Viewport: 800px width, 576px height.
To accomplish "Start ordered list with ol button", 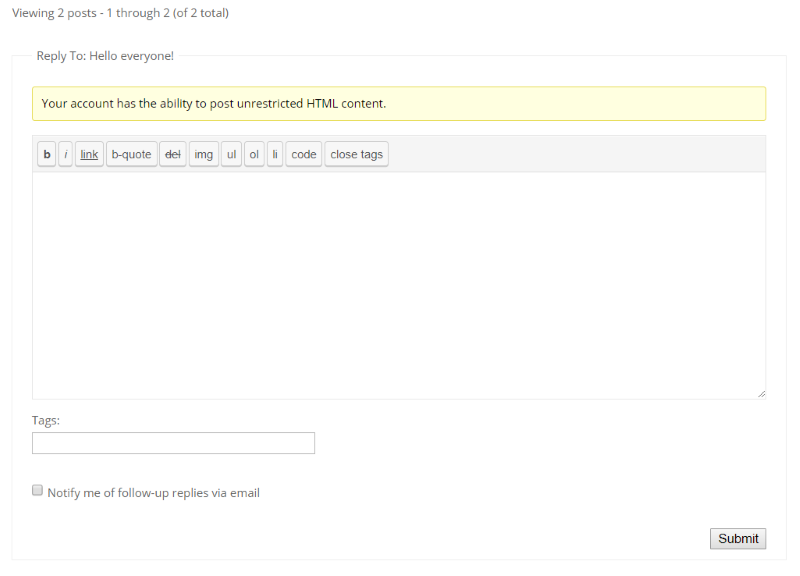I will point(254,154).
